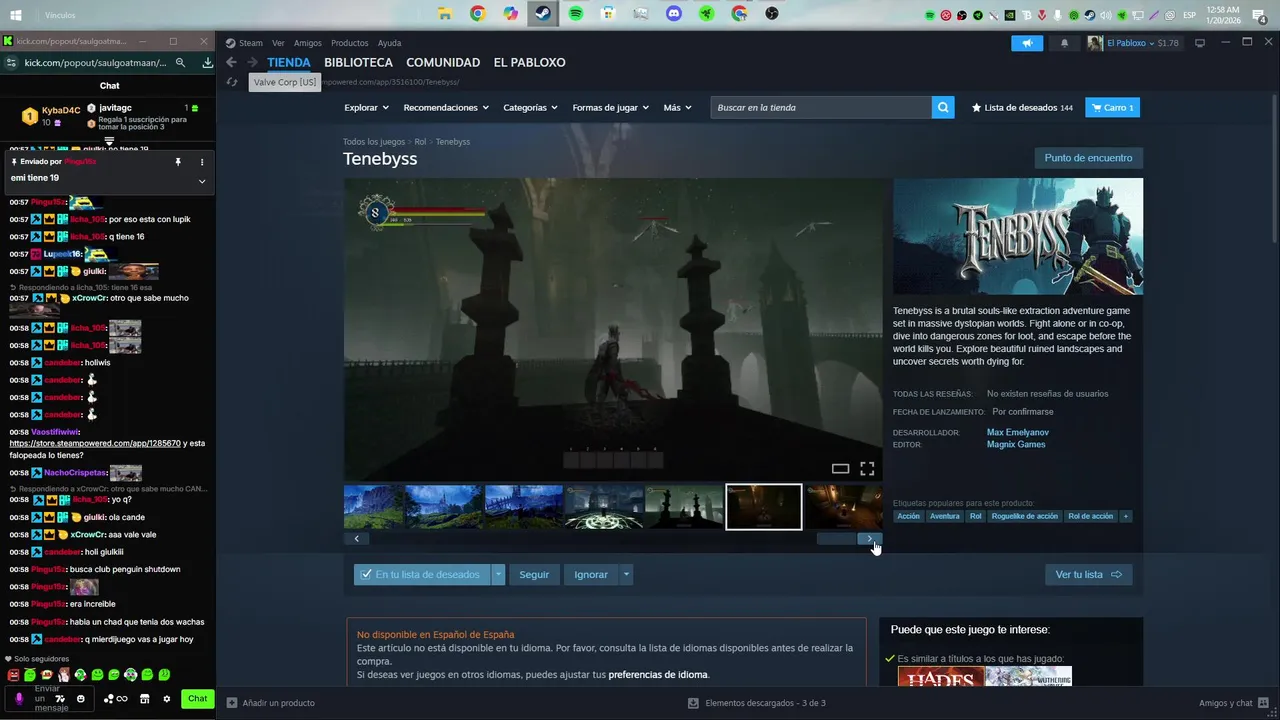Click the Ignorar button

(591, 575)
